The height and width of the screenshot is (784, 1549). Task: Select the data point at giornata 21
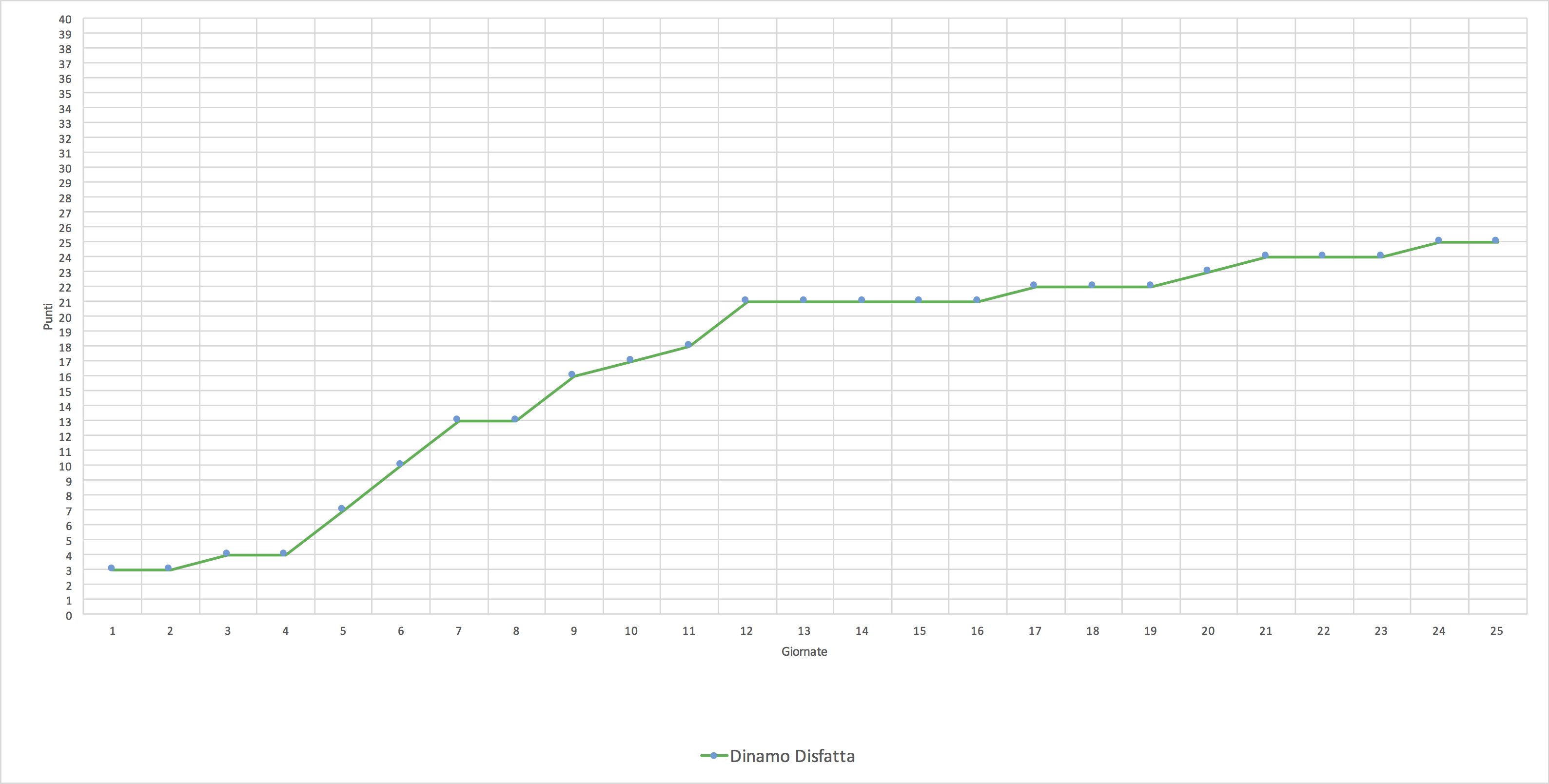[1265, 255]
